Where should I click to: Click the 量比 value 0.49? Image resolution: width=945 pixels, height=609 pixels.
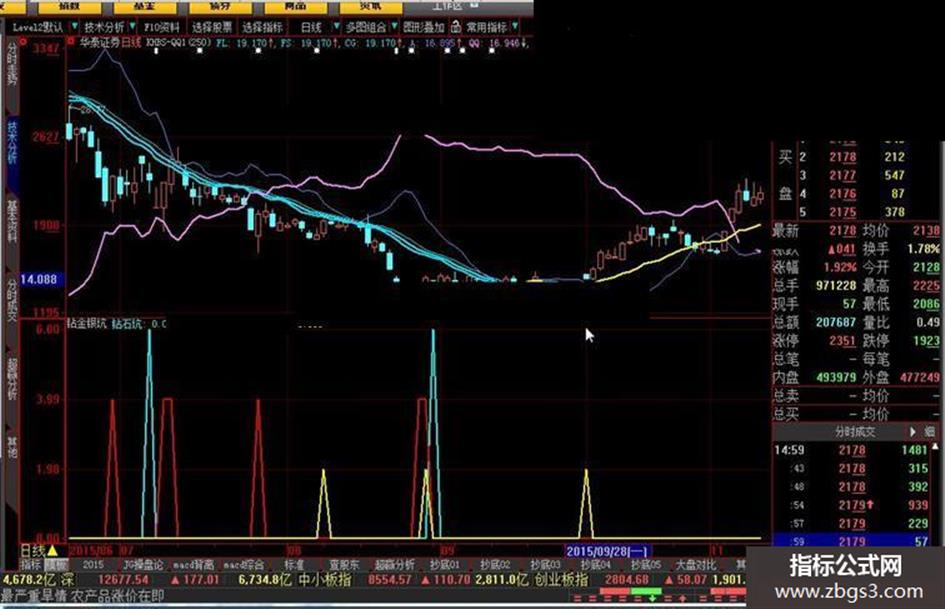pos(928,322)
